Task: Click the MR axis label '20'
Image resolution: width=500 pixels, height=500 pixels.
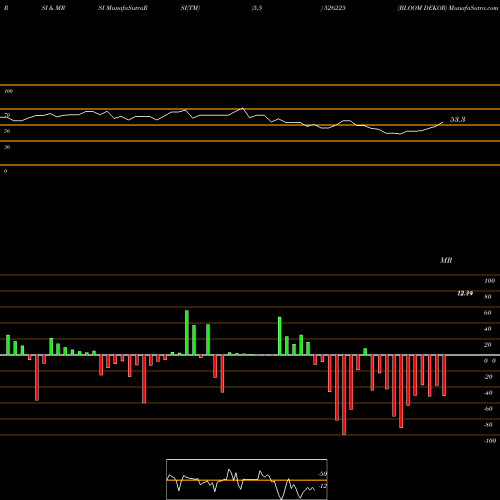Action: 488,345
